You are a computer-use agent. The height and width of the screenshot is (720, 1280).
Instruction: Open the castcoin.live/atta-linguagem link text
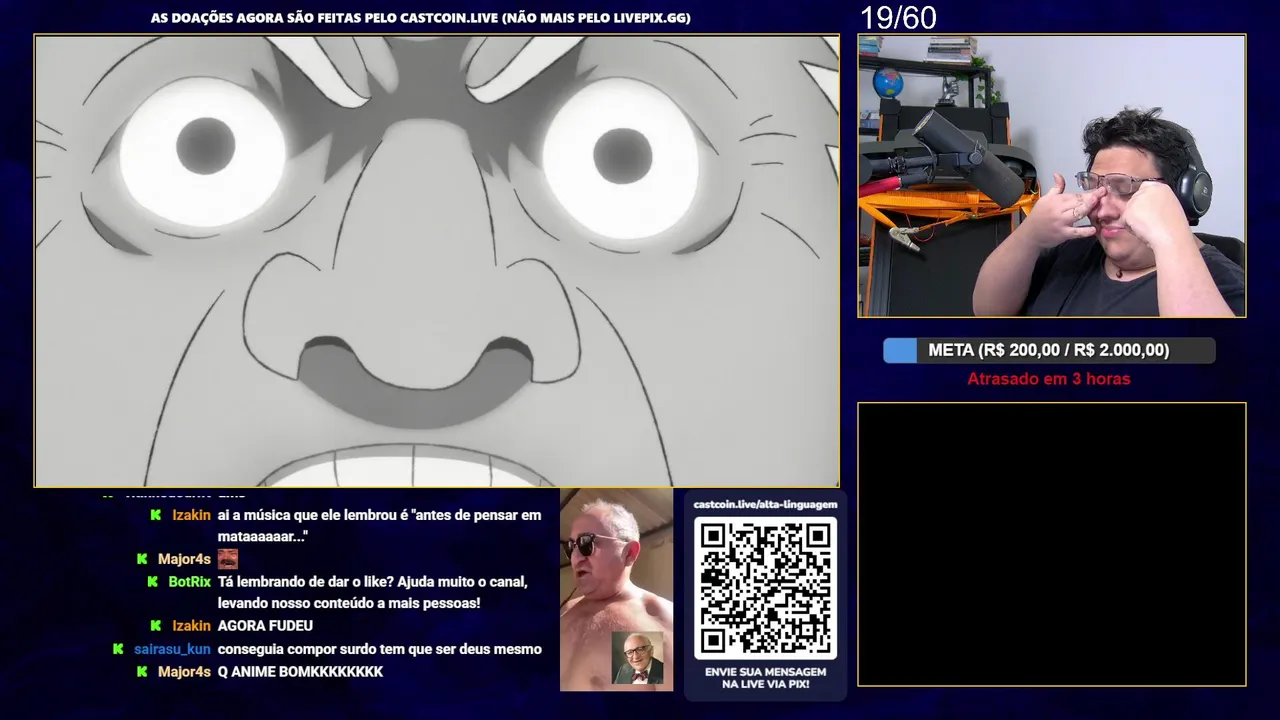tap(766, 505)
